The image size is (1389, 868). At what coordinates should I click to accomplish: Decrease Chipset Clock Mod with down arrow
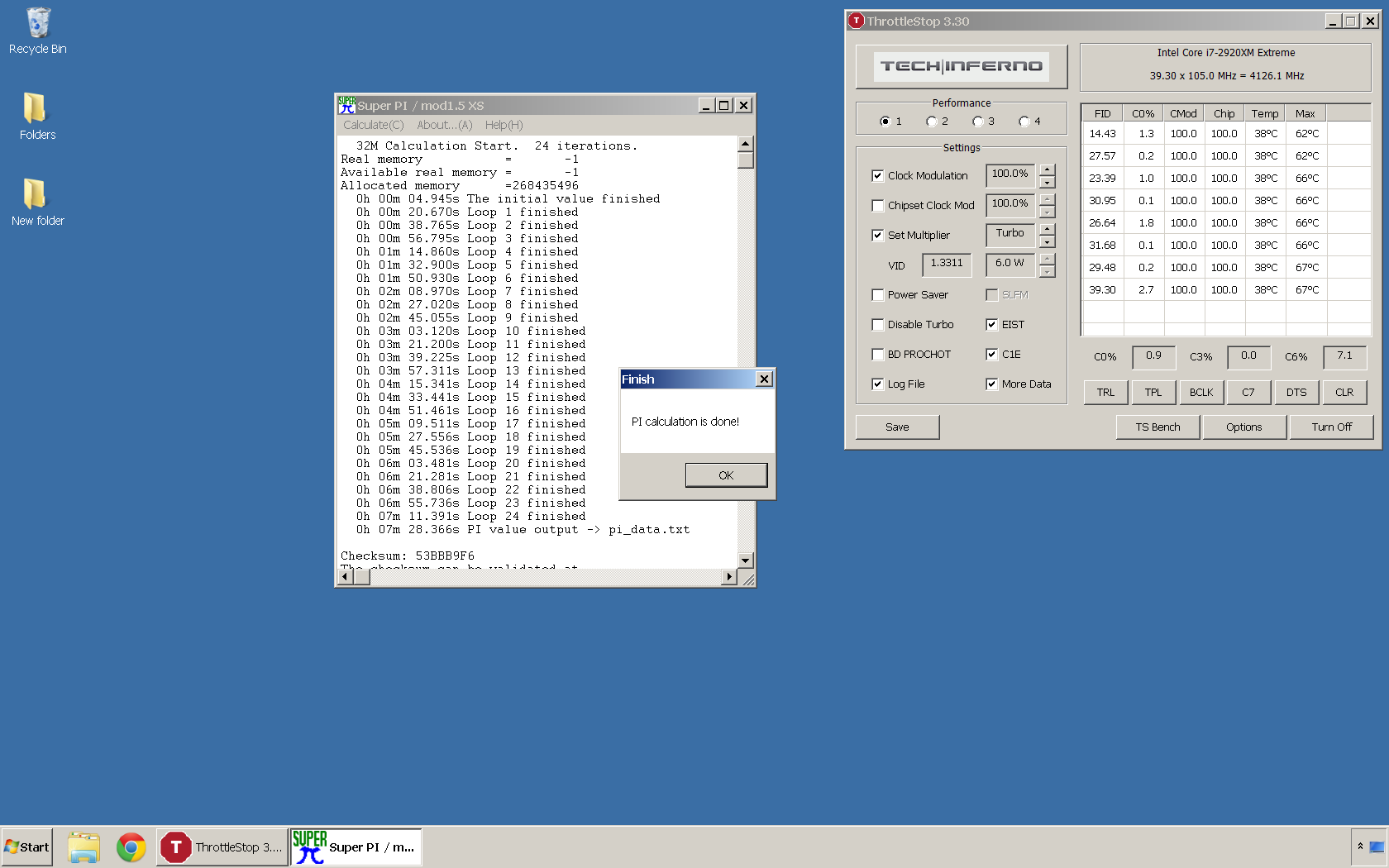[1048, 212]
